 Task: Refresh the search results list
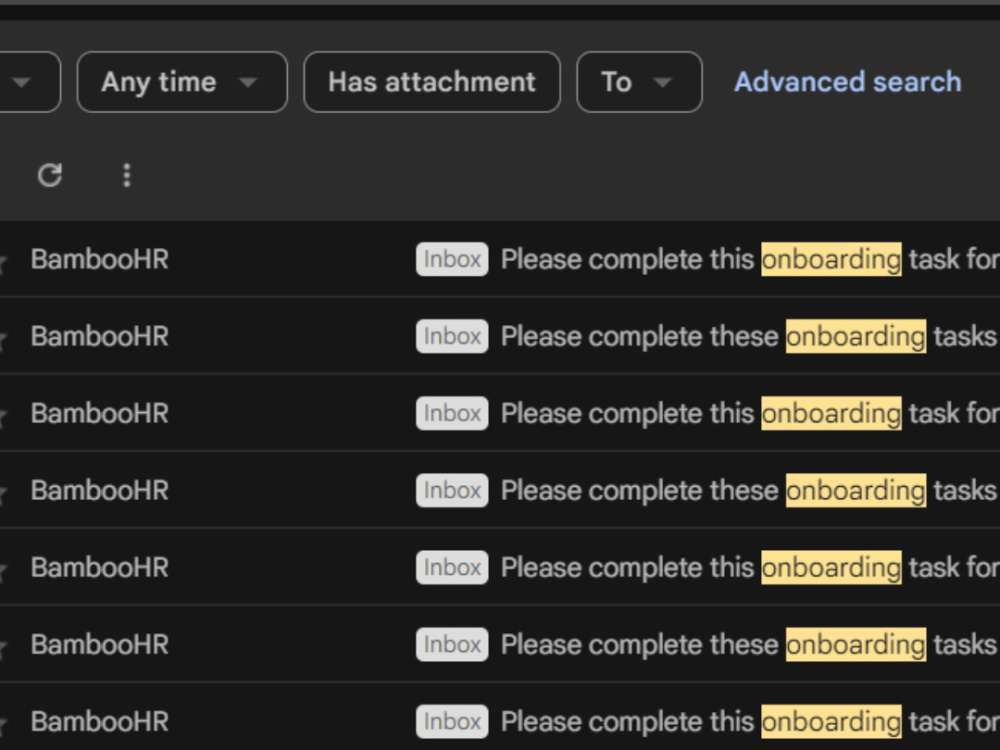[50, 175]
